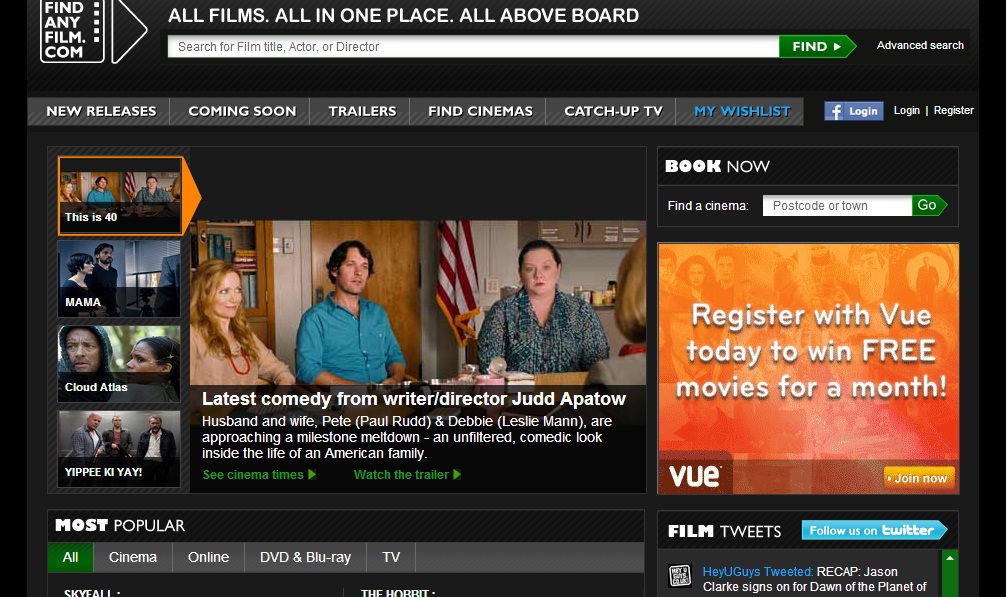Click the HeyUGuys avatar in Film Tweets

[680, 577]
